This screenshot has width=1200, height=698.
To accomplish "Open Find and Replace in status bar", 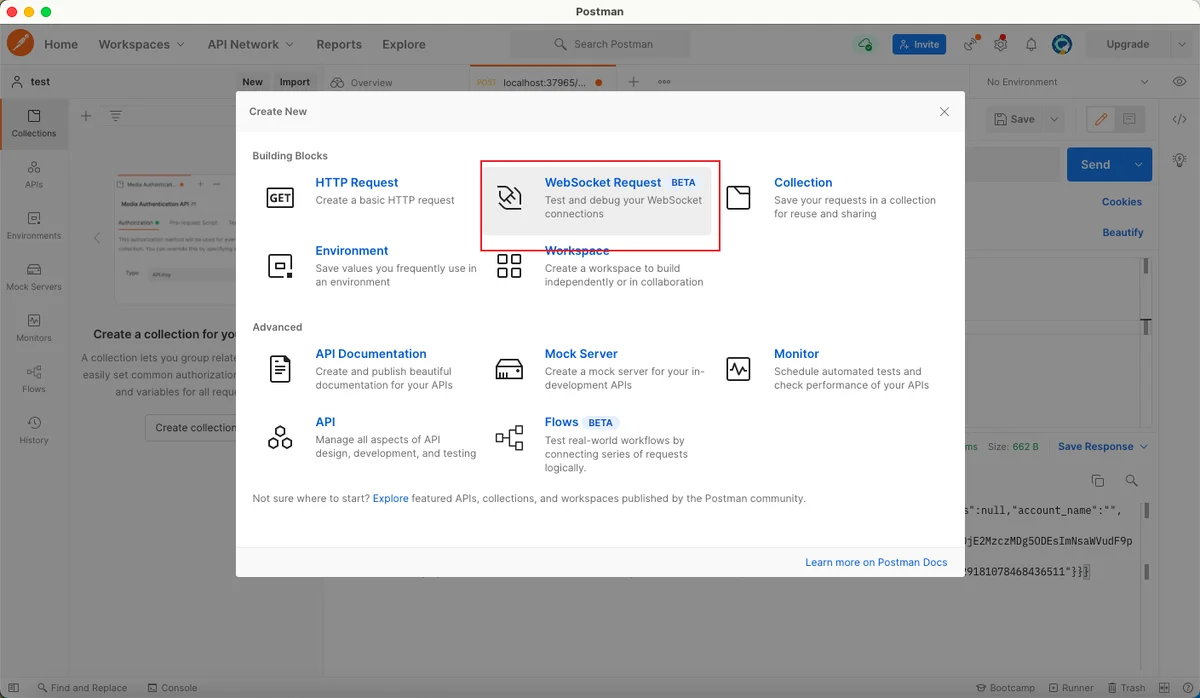I will [x=82, y=688].
